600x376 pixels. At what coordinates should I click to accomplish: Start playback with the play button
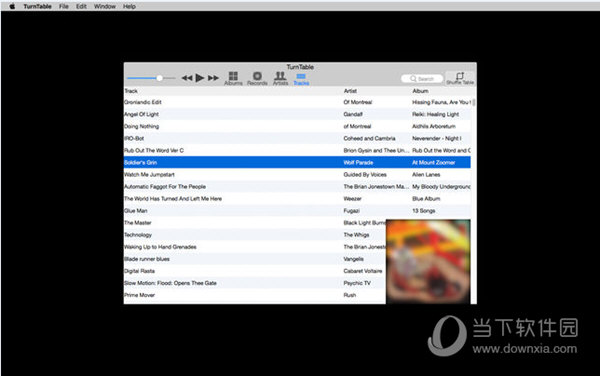pos(199,78)
